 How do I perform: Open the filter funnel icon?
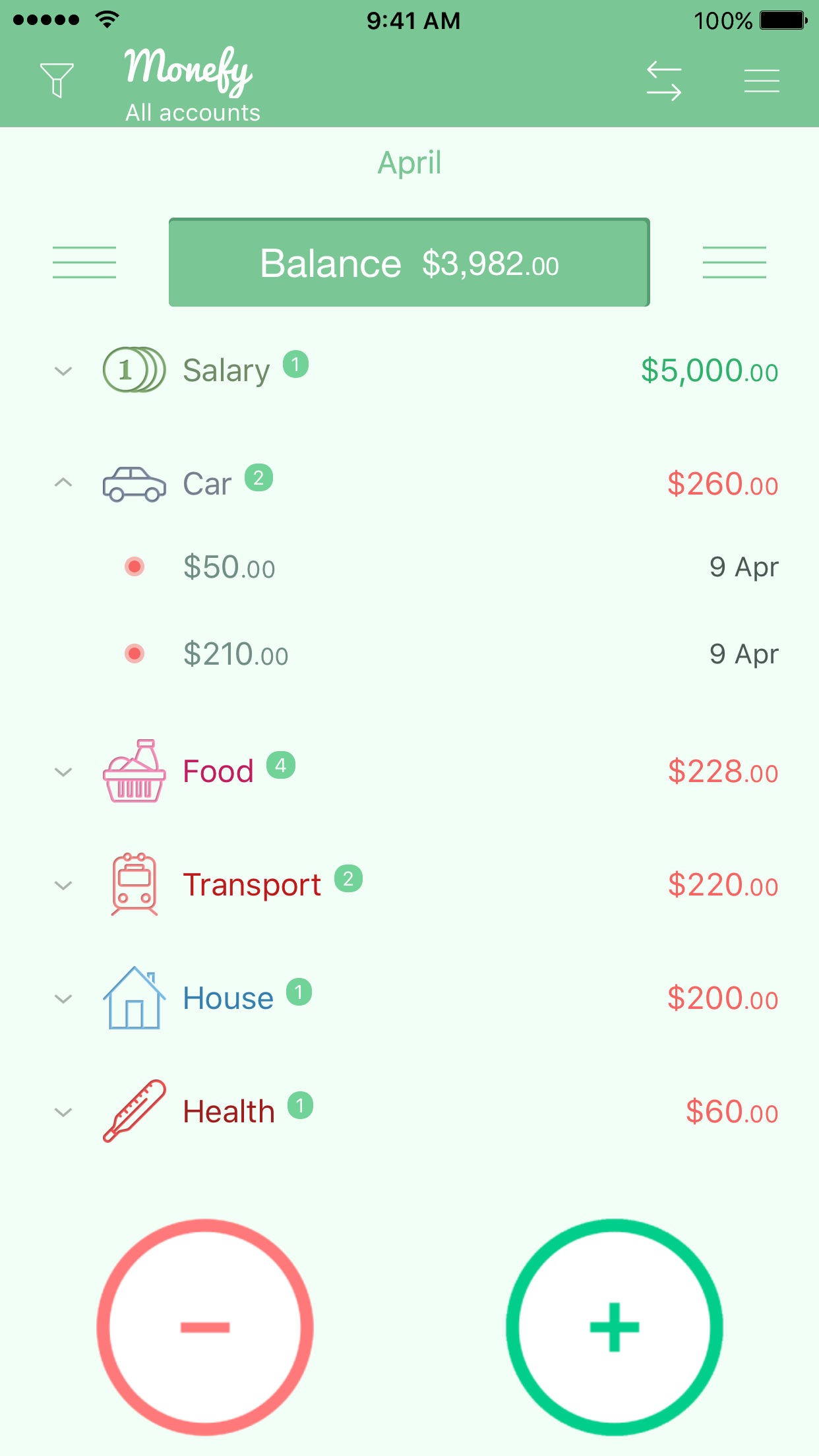(x=57, y=80)
